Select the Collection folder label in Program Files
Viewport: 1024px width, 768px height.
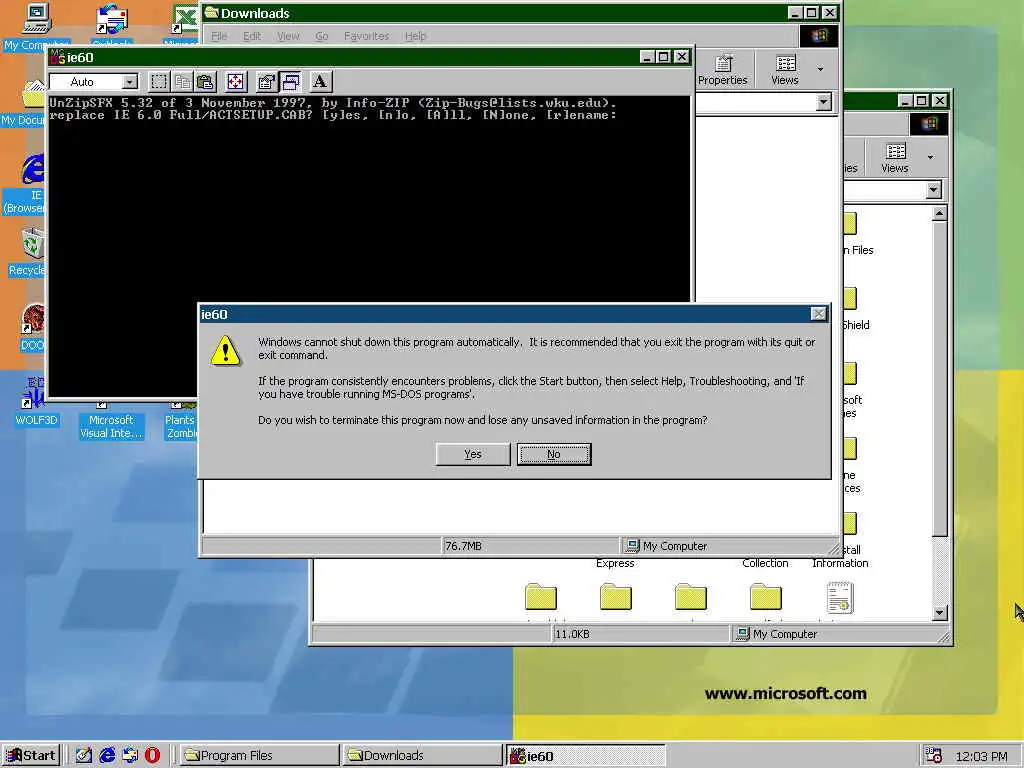(x=765, y=563)
